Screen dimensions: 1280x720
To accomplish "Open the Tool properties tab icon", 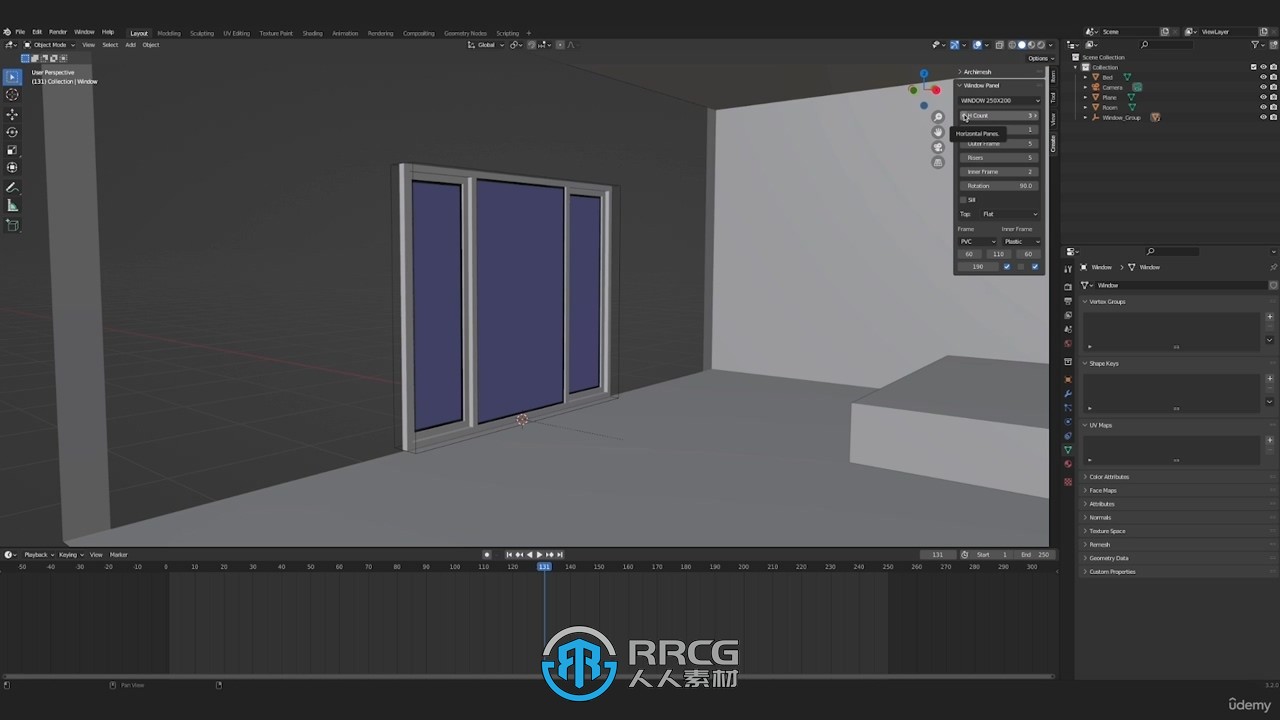I will coord(1068,269).
